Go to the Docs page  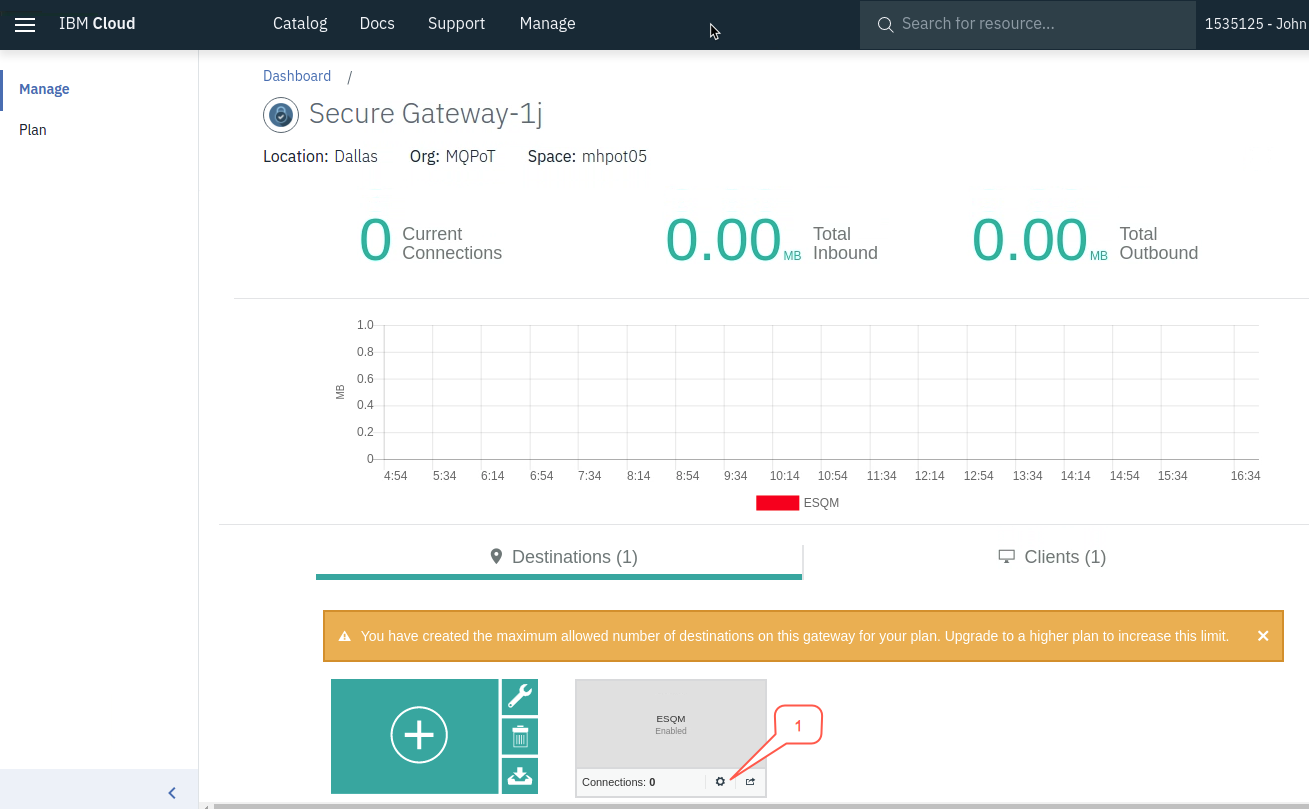point(377,24)
